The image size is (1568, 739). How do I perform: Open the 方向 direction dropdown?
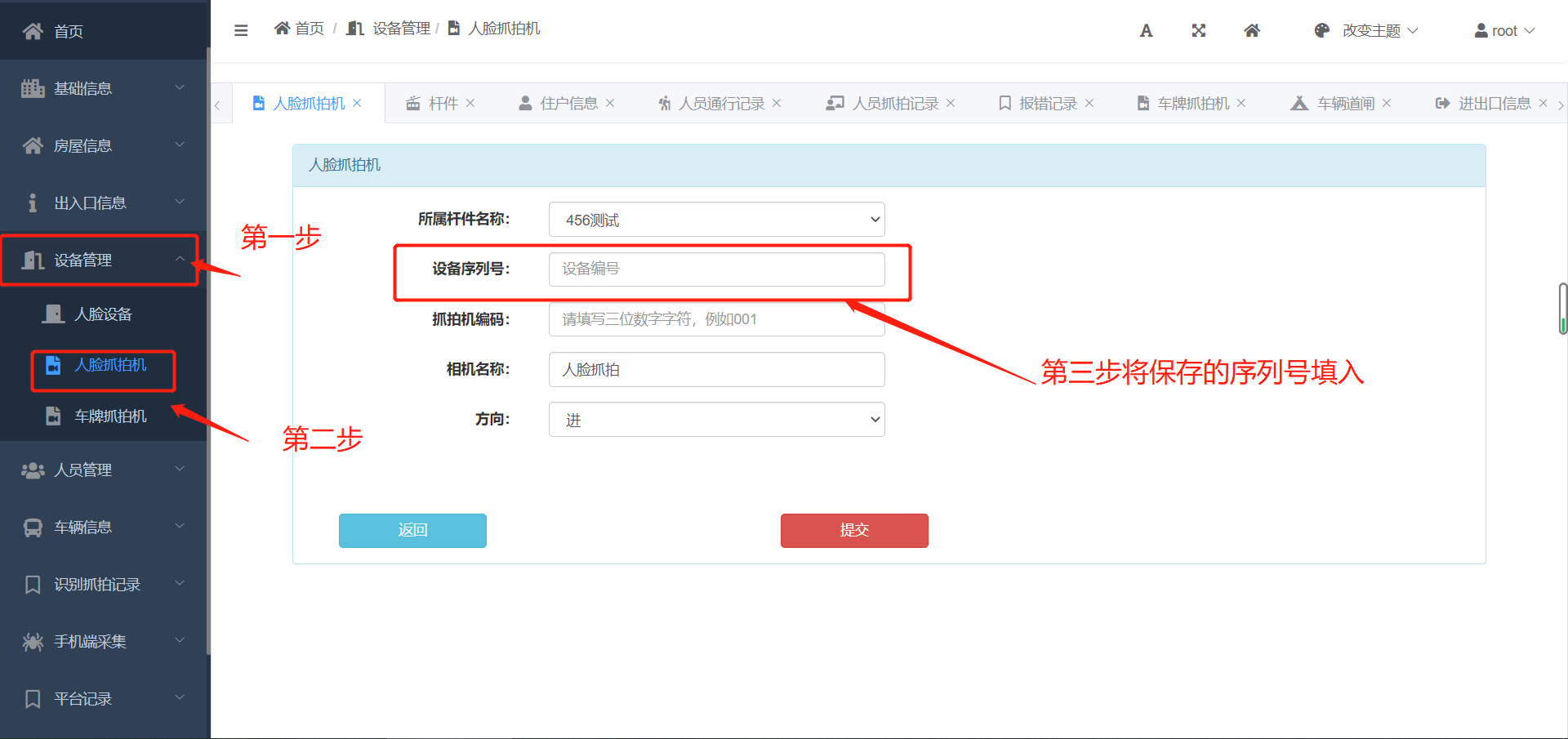(x=716, y=420)
